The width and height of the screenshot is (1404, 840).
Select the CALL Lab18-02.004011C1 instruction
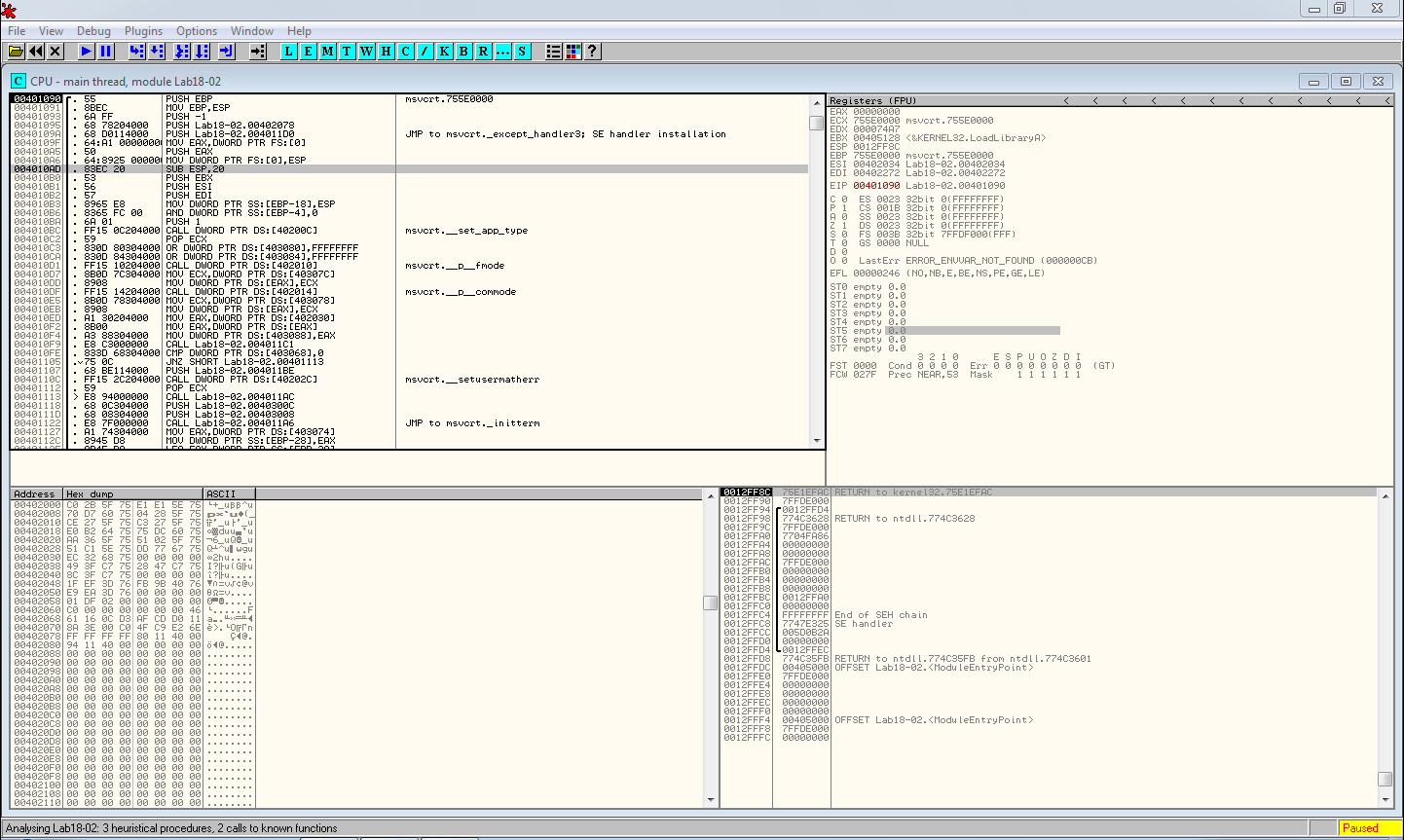pos(409,345)
